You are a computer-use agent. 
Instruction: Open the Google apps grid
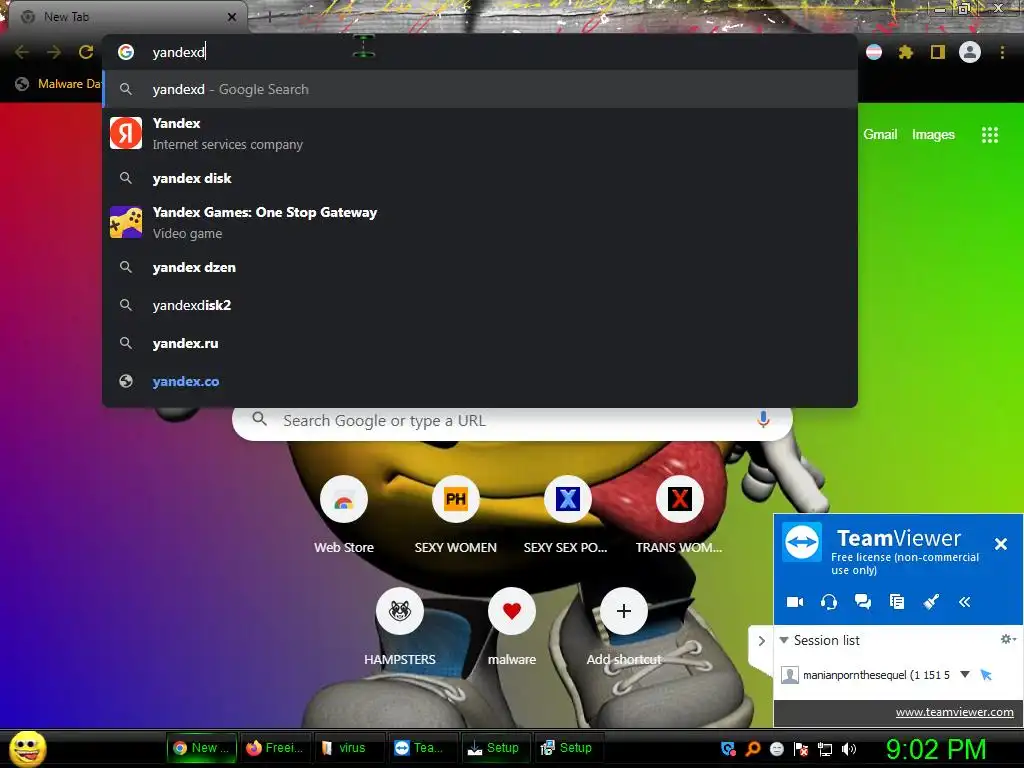coord(989,135)
